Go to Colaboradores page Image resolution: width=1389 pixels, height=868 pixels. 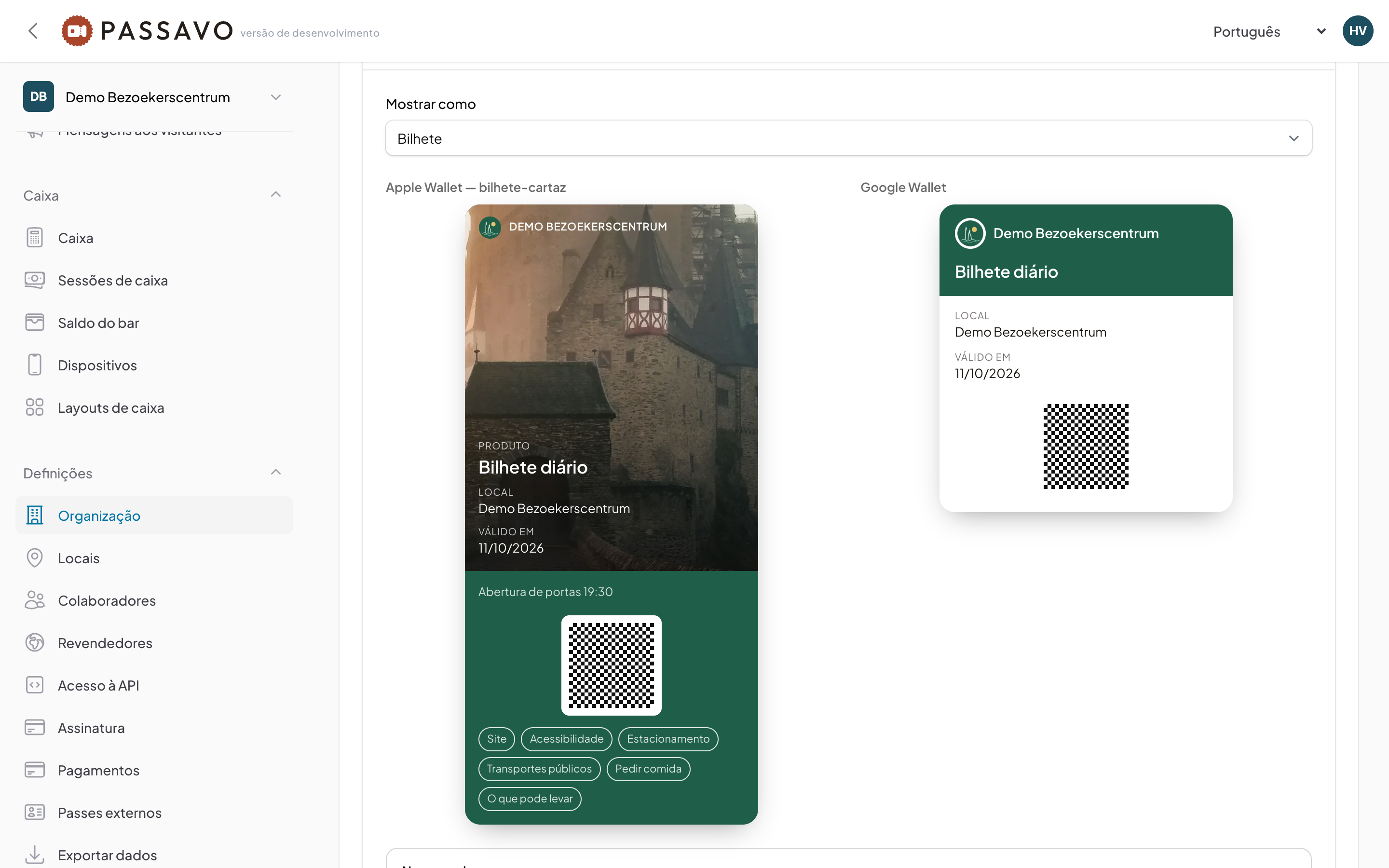click(154, 600)
